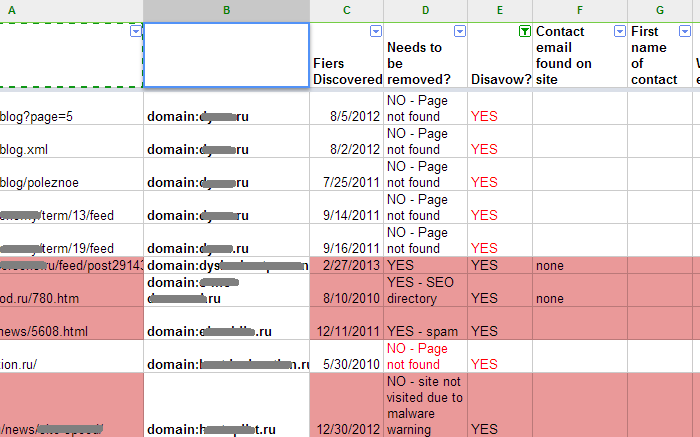Select 'YES - spam' cell
This screenshot has width=700, height=437.
425,323
